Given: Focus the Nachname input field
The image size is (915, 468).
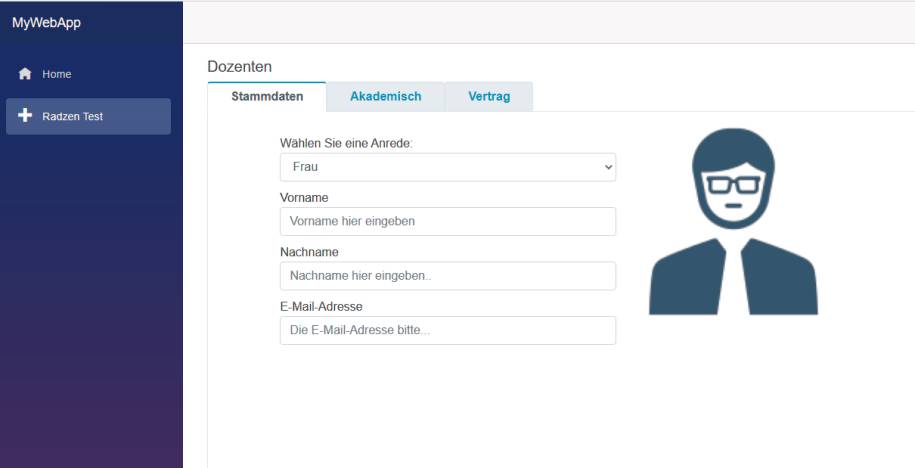Looking at the screenshot, I should pyautogui.click(x=448, y=275).
